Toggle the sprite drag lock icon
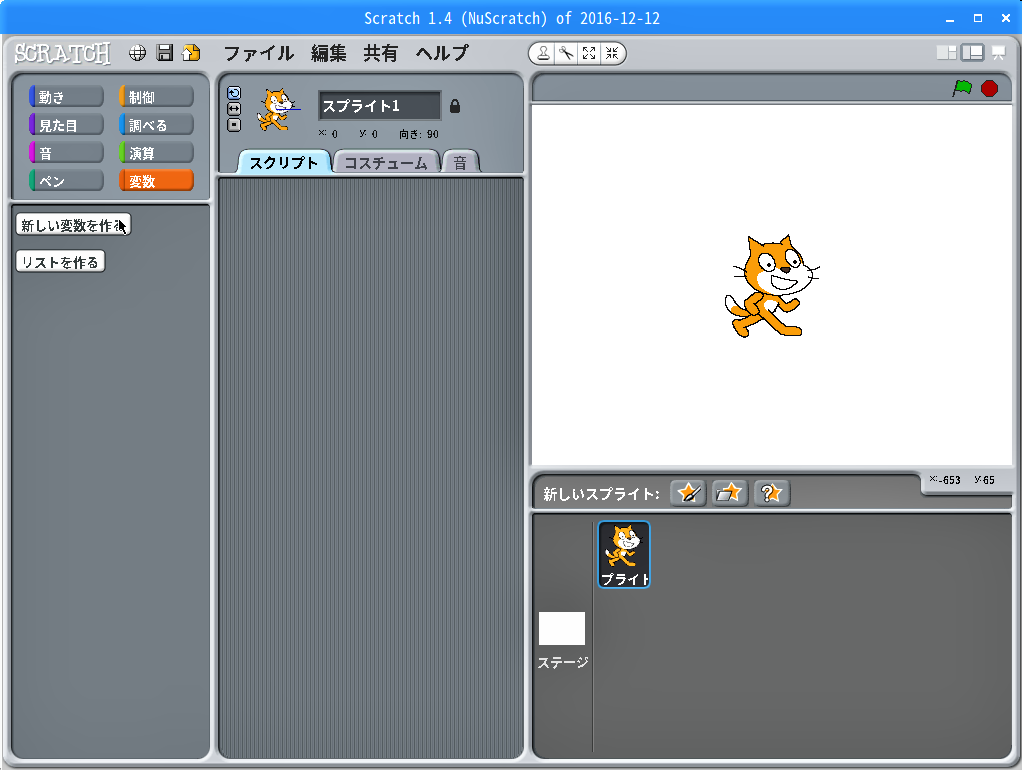 tap(455, 106)
